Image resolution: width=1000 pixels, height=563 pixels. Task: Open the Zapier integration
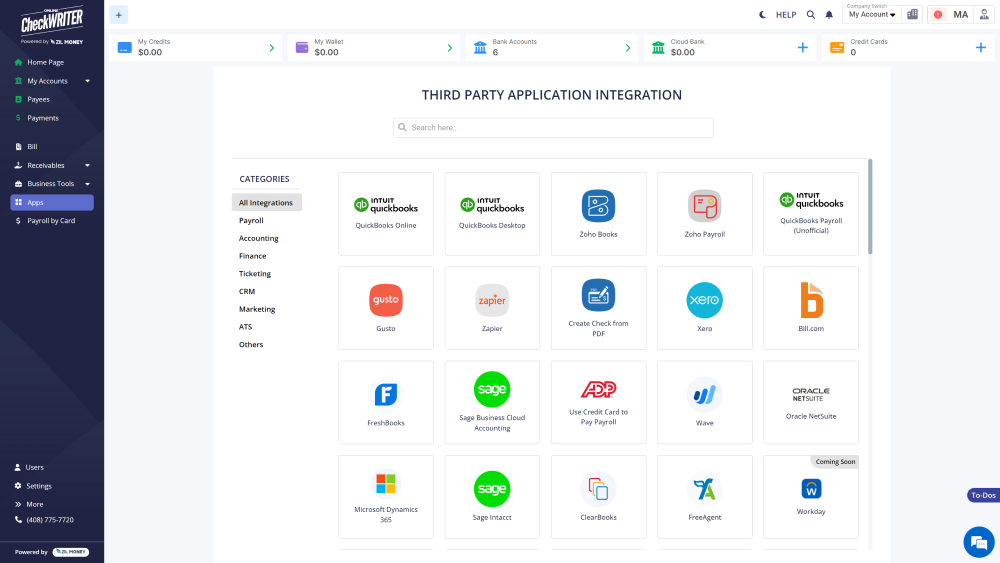[x=492, y=300]
